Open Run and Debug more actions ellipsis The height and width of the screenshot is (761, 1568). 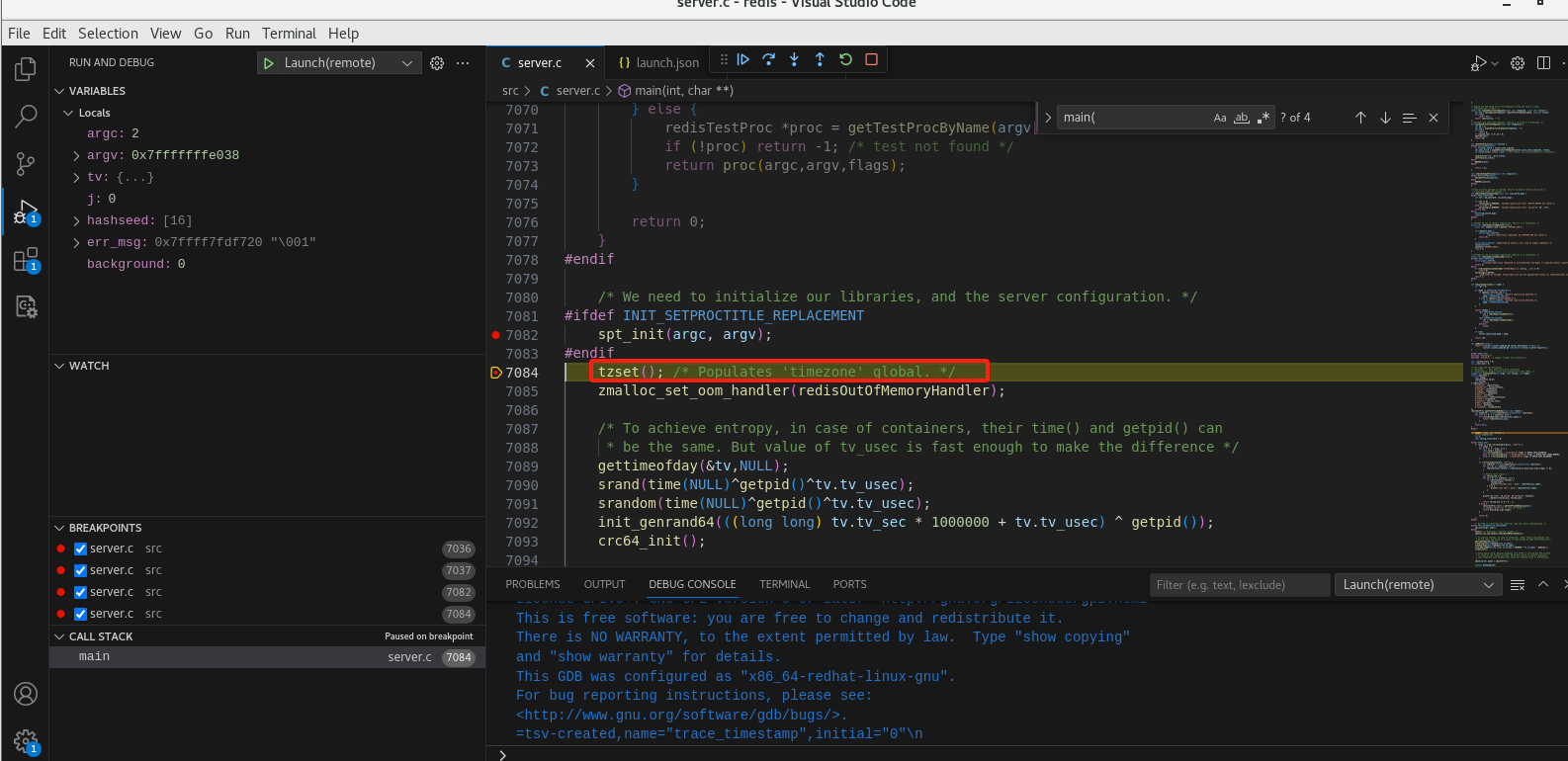point(463,63)
